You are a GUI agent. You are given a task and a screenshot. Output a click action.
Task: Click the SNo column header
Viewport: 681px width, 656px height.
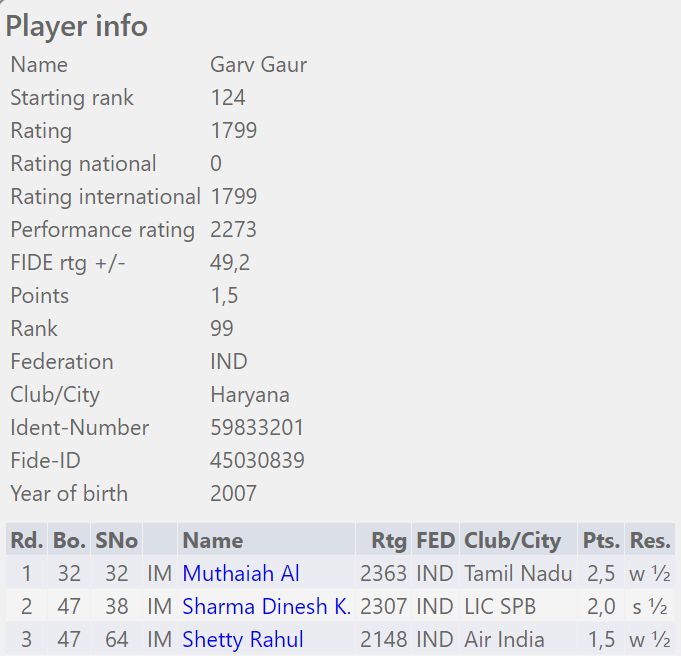coord(117,541)
